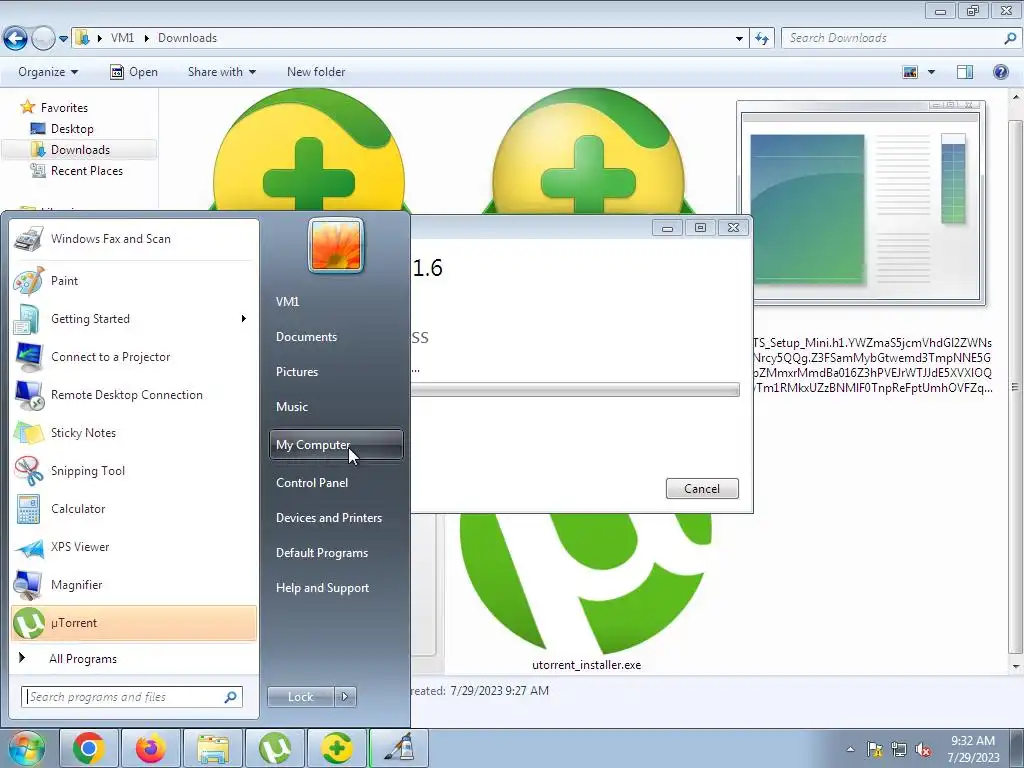The image size is (1024, 768).
Task: Open Google Chrome from the taskbar
Action: [89, 748]
